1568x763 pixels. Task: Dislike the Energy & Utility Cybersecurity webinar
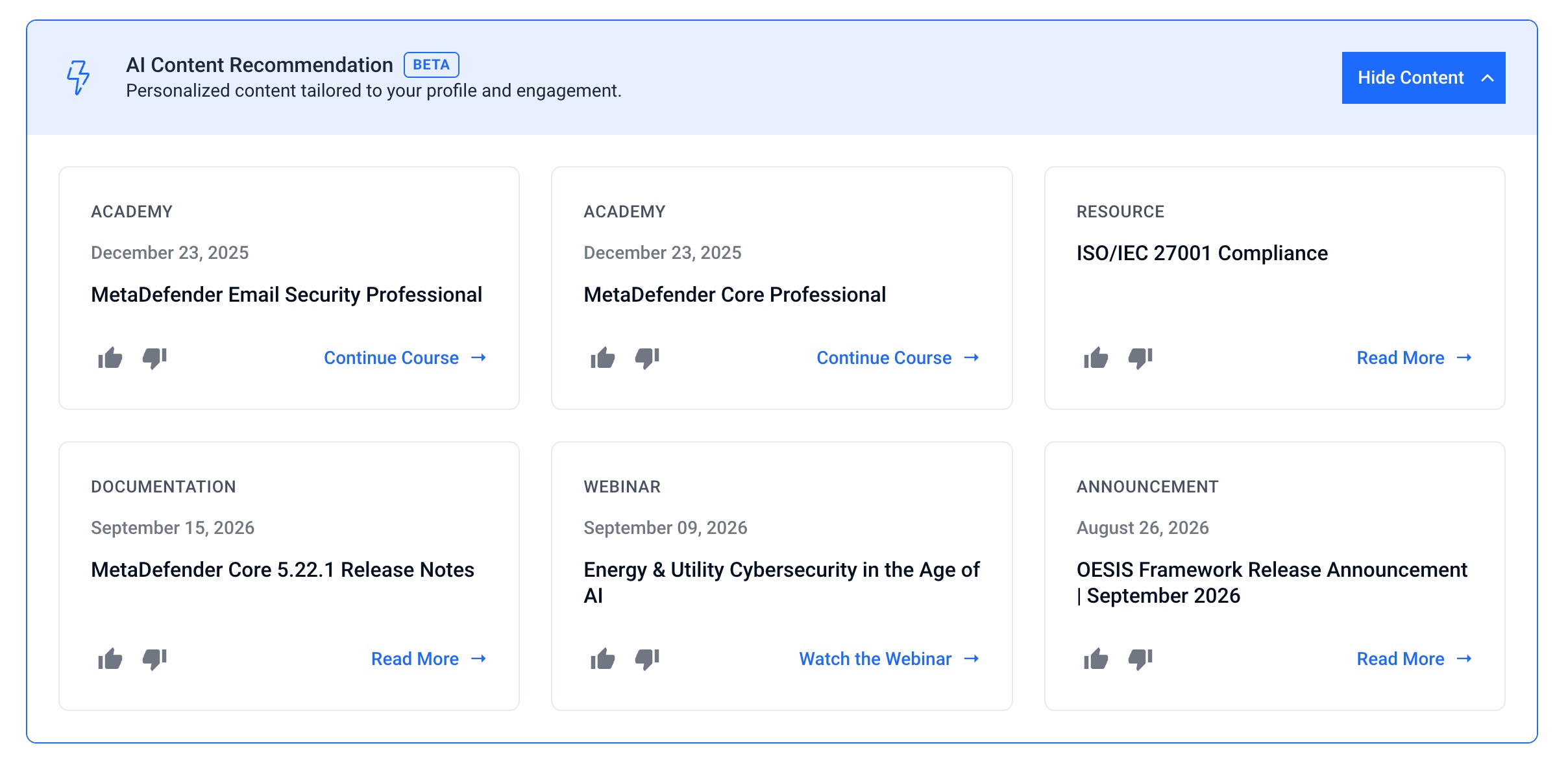[x=647, y=659]
